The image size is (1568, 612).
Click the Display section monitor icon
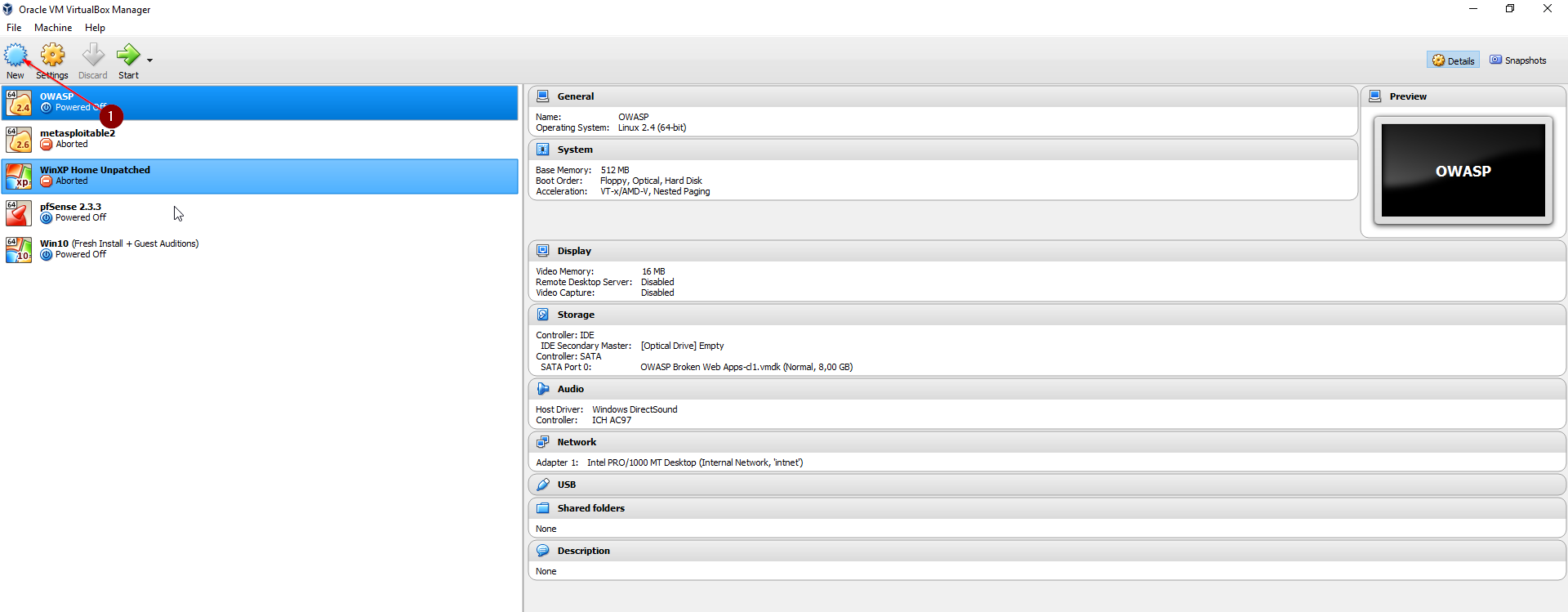[543, 251]
